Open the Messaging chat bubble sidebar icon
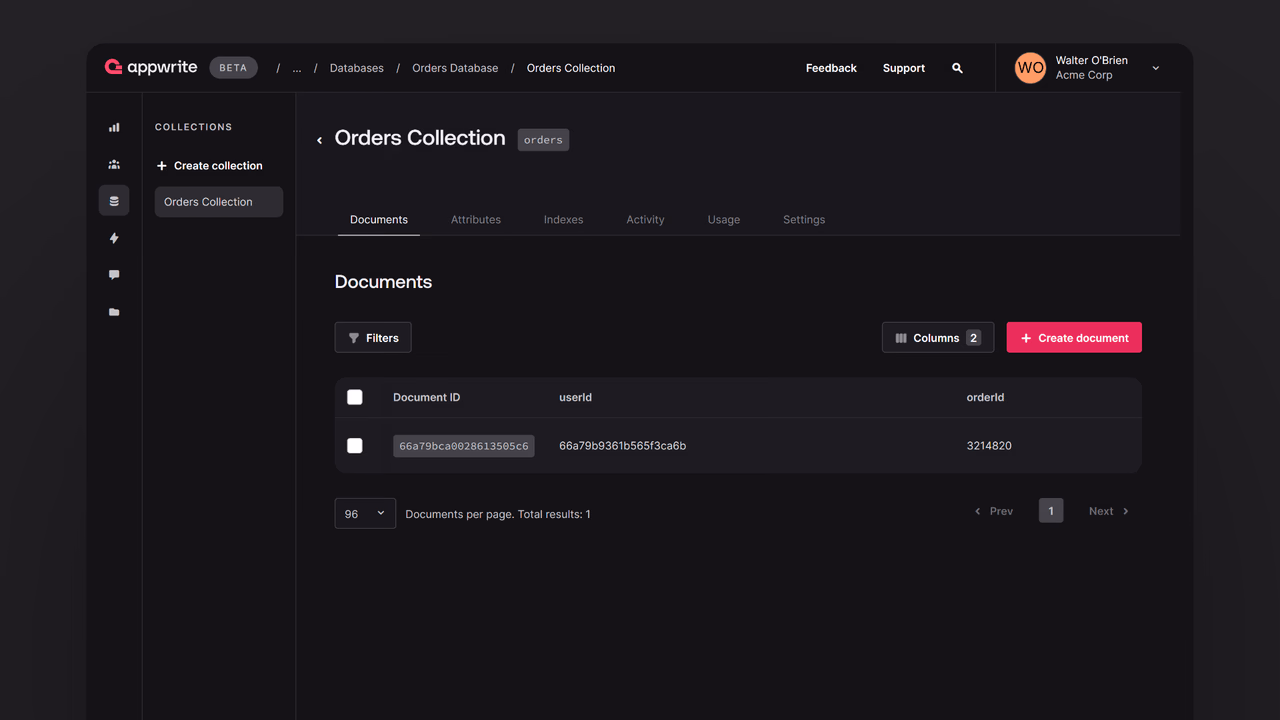1280x720 pixels. click(x=114, y=275)
